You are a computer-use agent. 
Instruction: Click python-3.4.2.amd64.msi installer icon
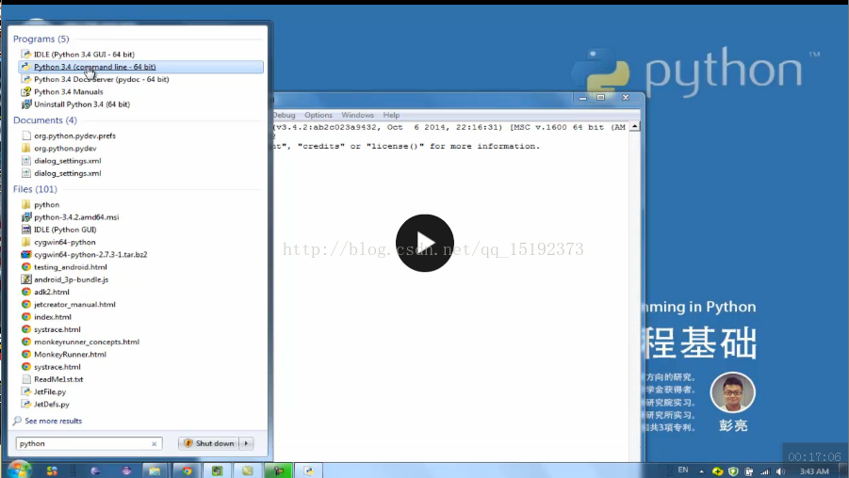click(26, 217)
